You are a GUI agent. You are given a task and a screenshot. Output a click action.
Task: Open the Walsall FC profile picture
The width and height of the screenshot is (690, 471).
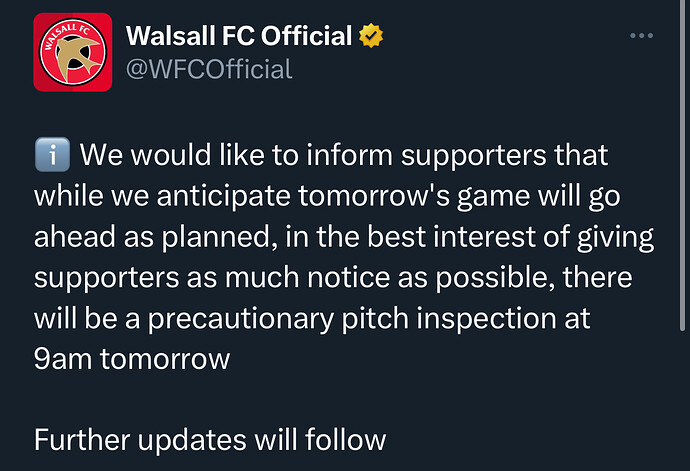[73, 52]
